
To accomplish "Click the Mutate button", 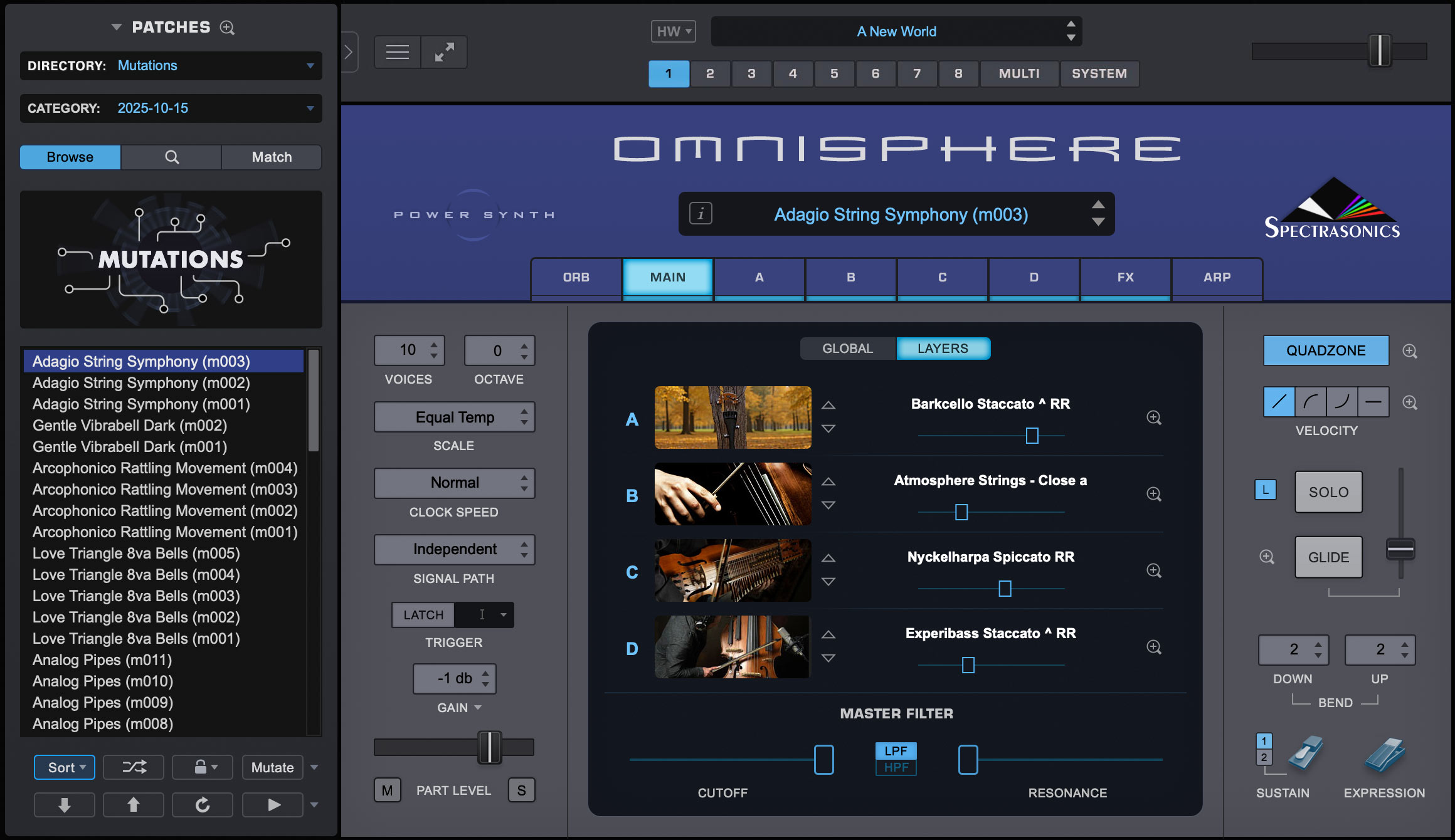I will point(272,767).
